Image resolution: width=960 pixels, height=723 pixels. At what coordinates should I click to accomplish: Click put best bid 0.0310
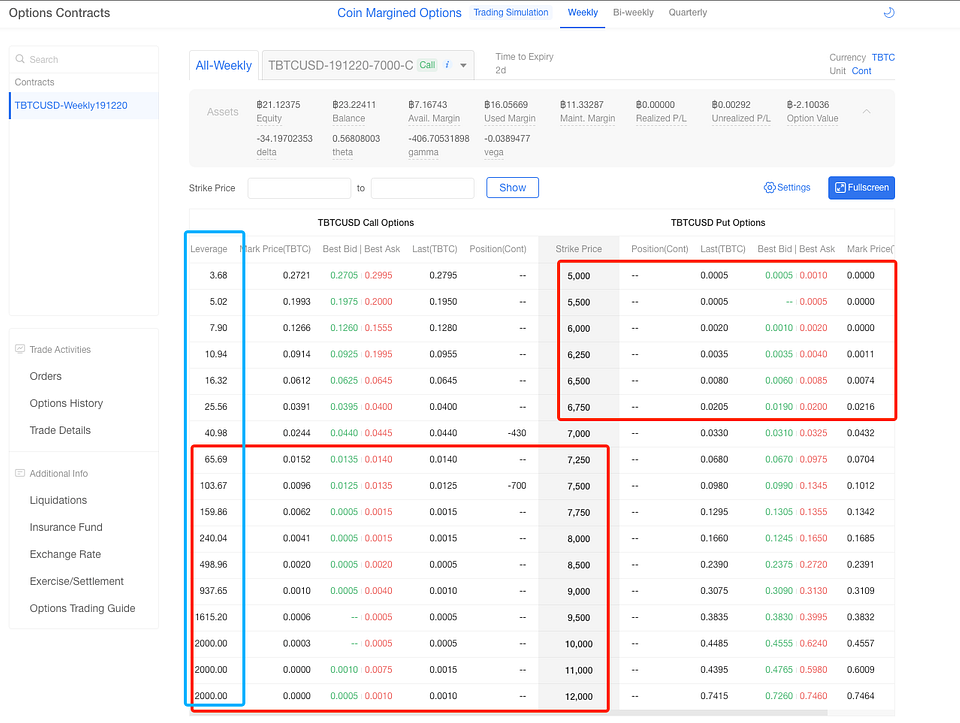tap(779, 433)
